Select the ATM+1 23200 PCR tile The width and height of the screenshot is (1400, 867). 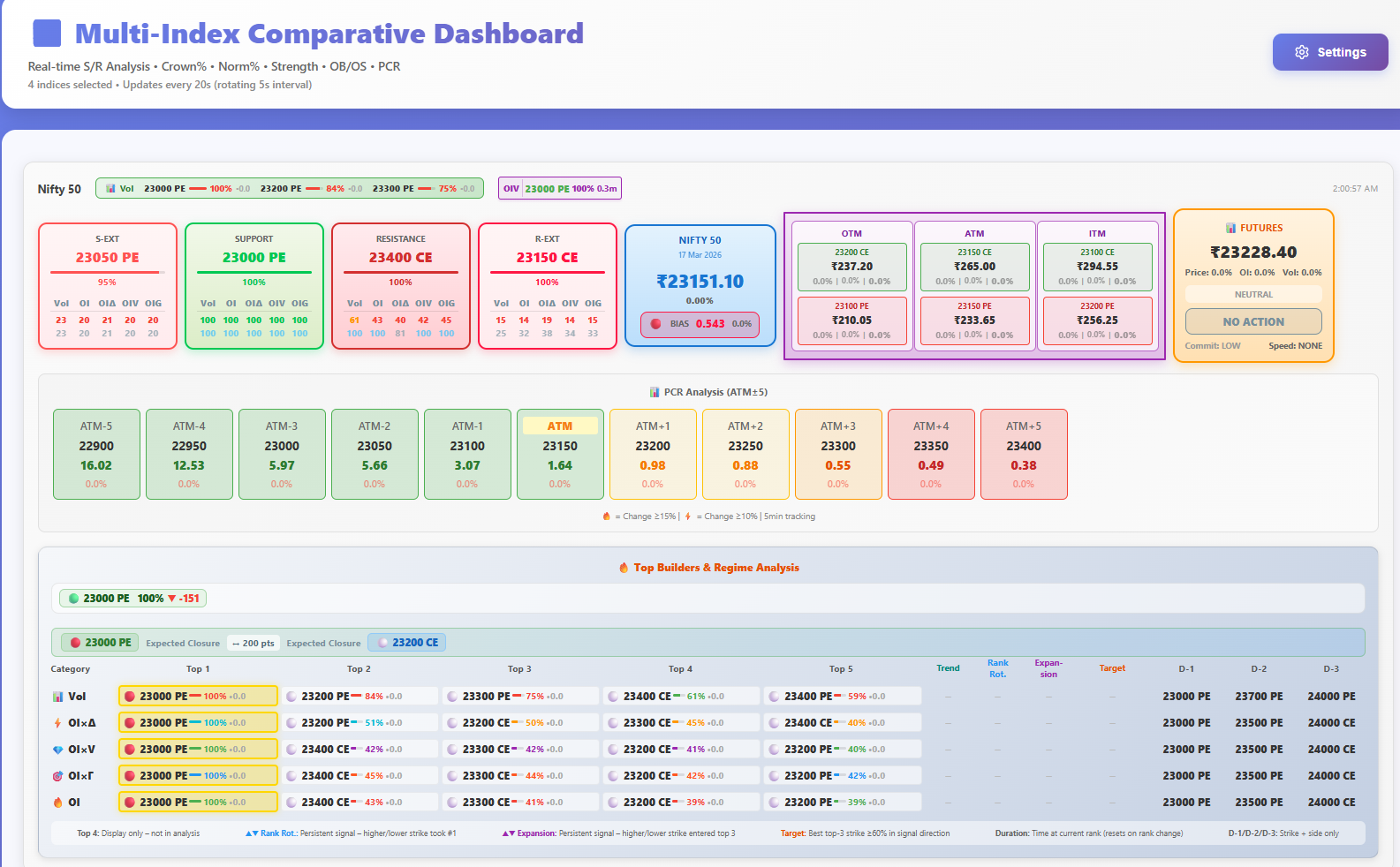pyautogui.click(x=653, y=455)
